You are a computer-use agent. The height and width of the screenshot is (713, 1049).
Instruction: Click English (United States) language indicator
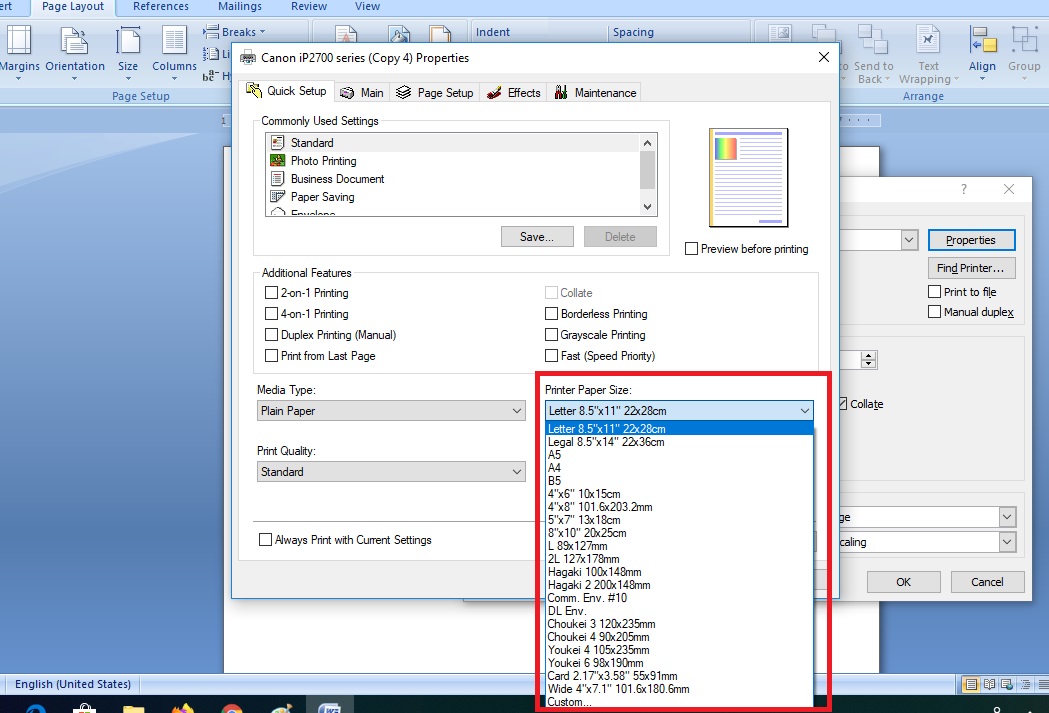coord(73,684)
